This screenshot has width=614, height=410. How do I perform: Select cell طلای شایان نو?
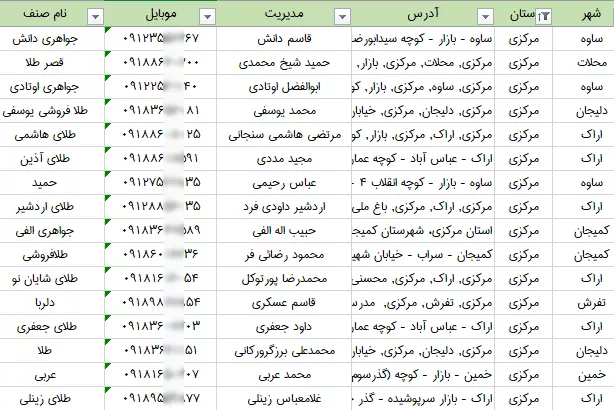(52, 278)
